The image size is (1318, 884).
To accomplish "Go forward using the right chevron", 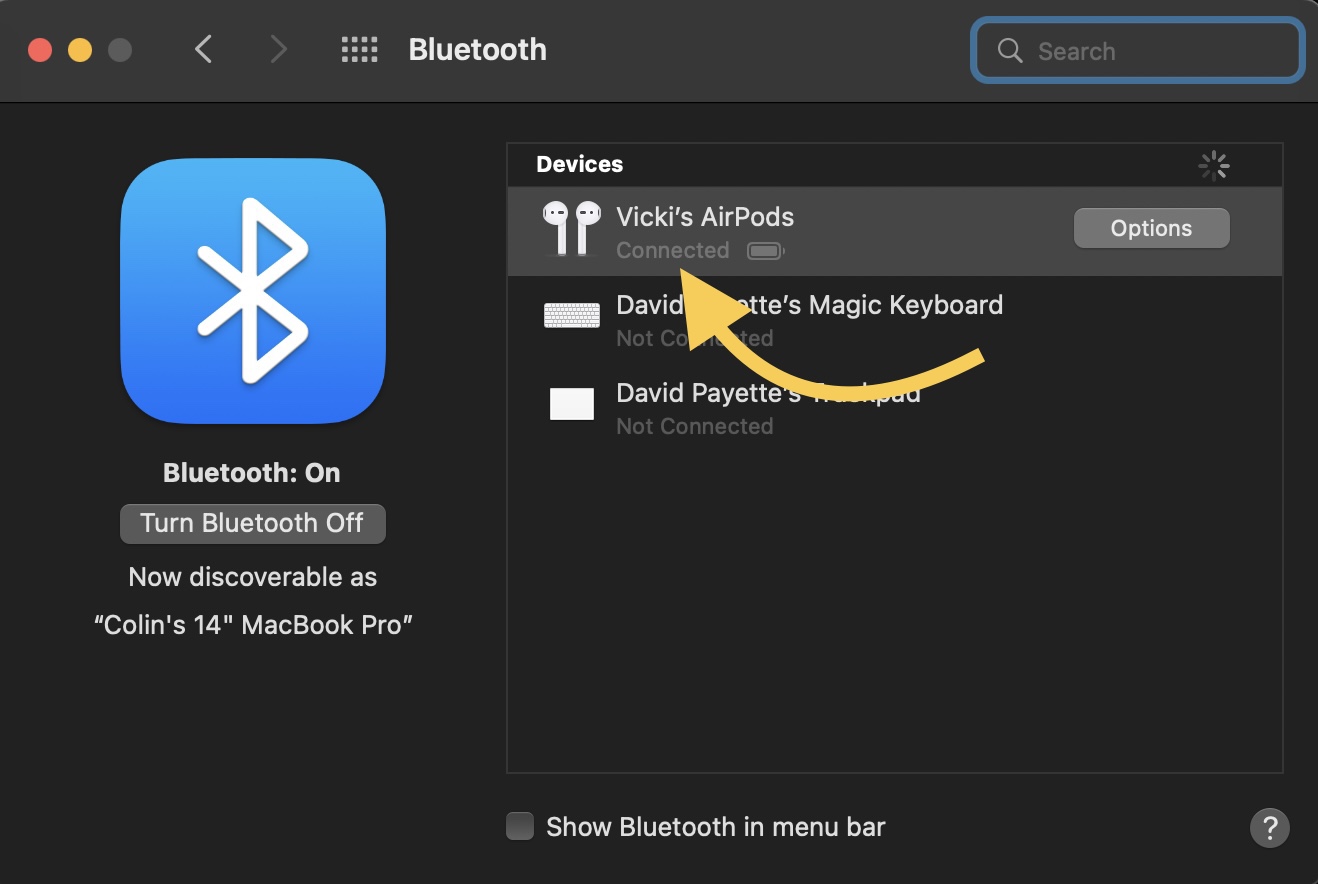I will pos(279,49).
